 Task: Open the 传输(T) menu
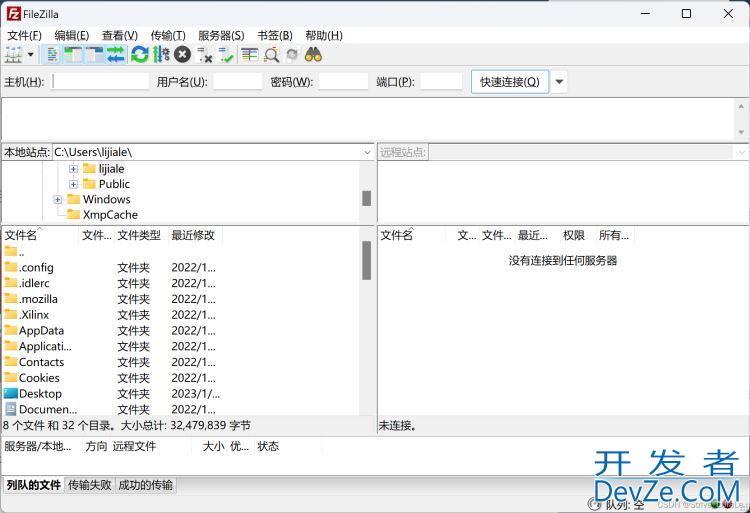pos(168,35)
